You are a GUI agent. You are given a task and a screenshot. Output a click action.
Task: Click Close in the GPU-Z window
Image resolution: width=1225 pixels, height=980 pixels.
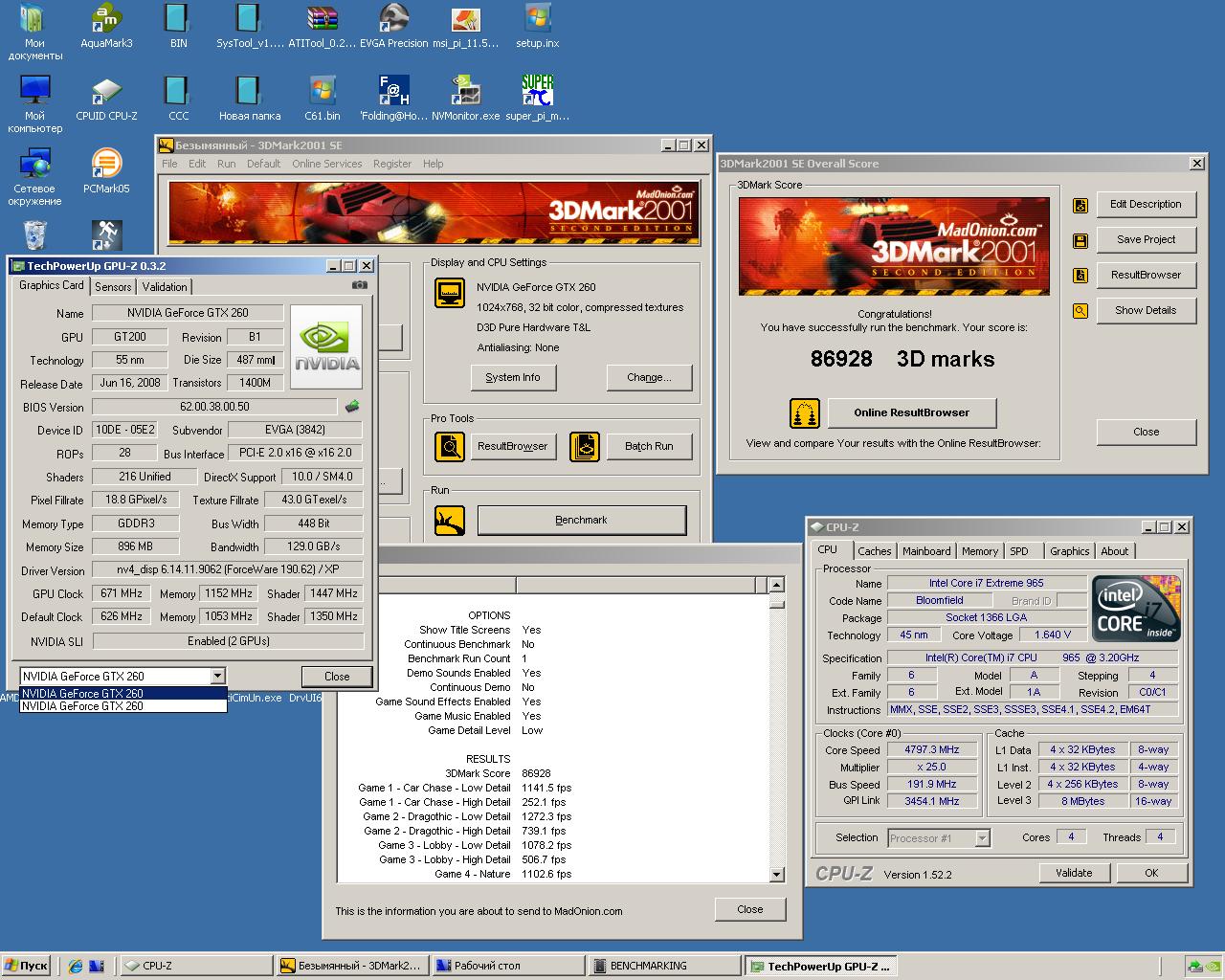337,677
